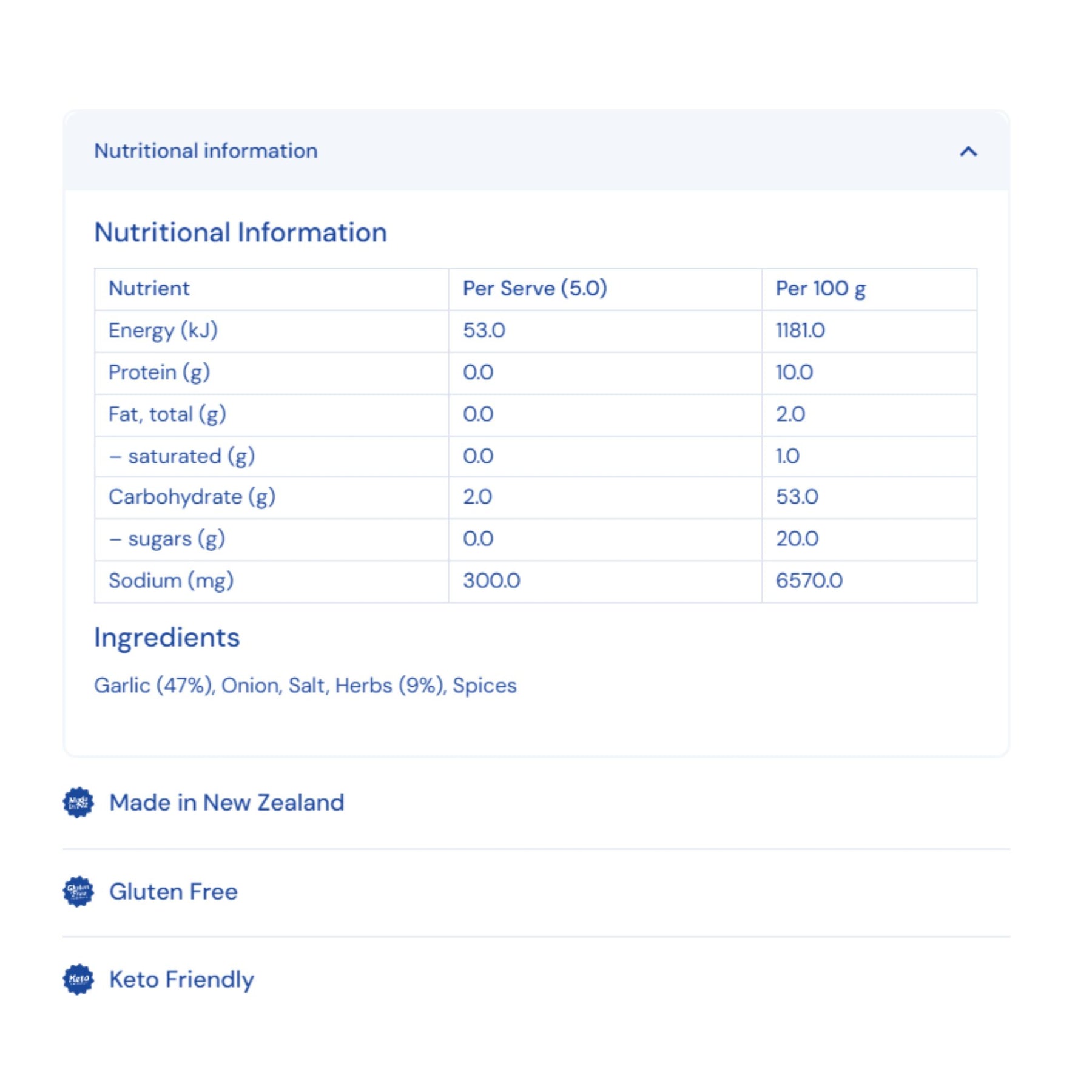Select the Keto Friendly label
Screen dimensions: 1092x1092
[x=181, y=980]
